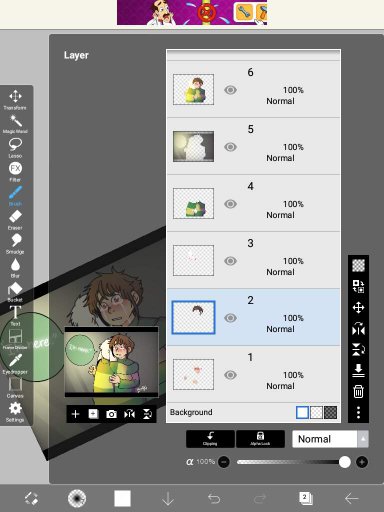Open the FX Filter tool
Screen dimensions: 384x512
[15, 172]
